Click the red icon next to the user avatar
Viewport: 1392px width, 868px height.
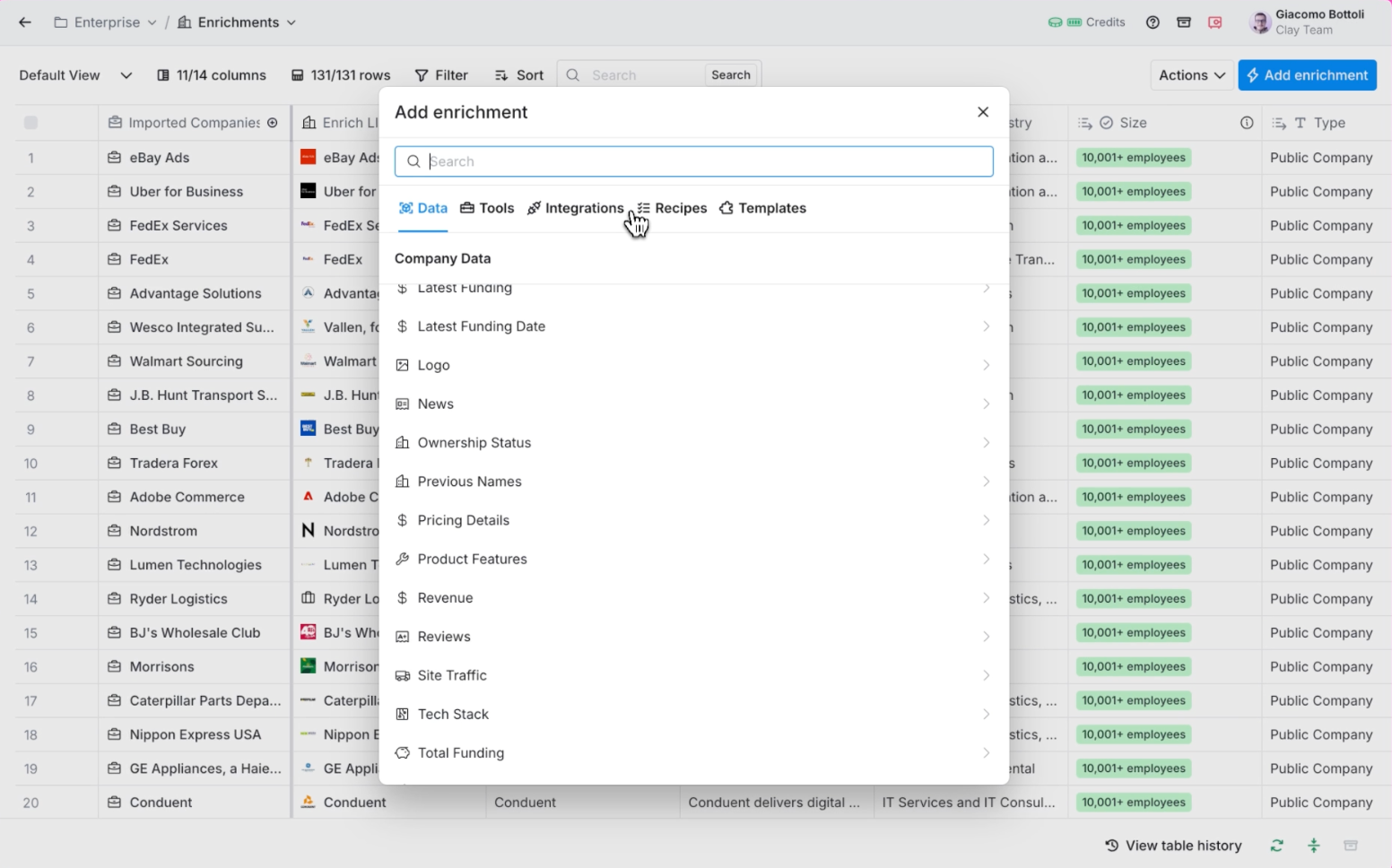pos(1215,22)
